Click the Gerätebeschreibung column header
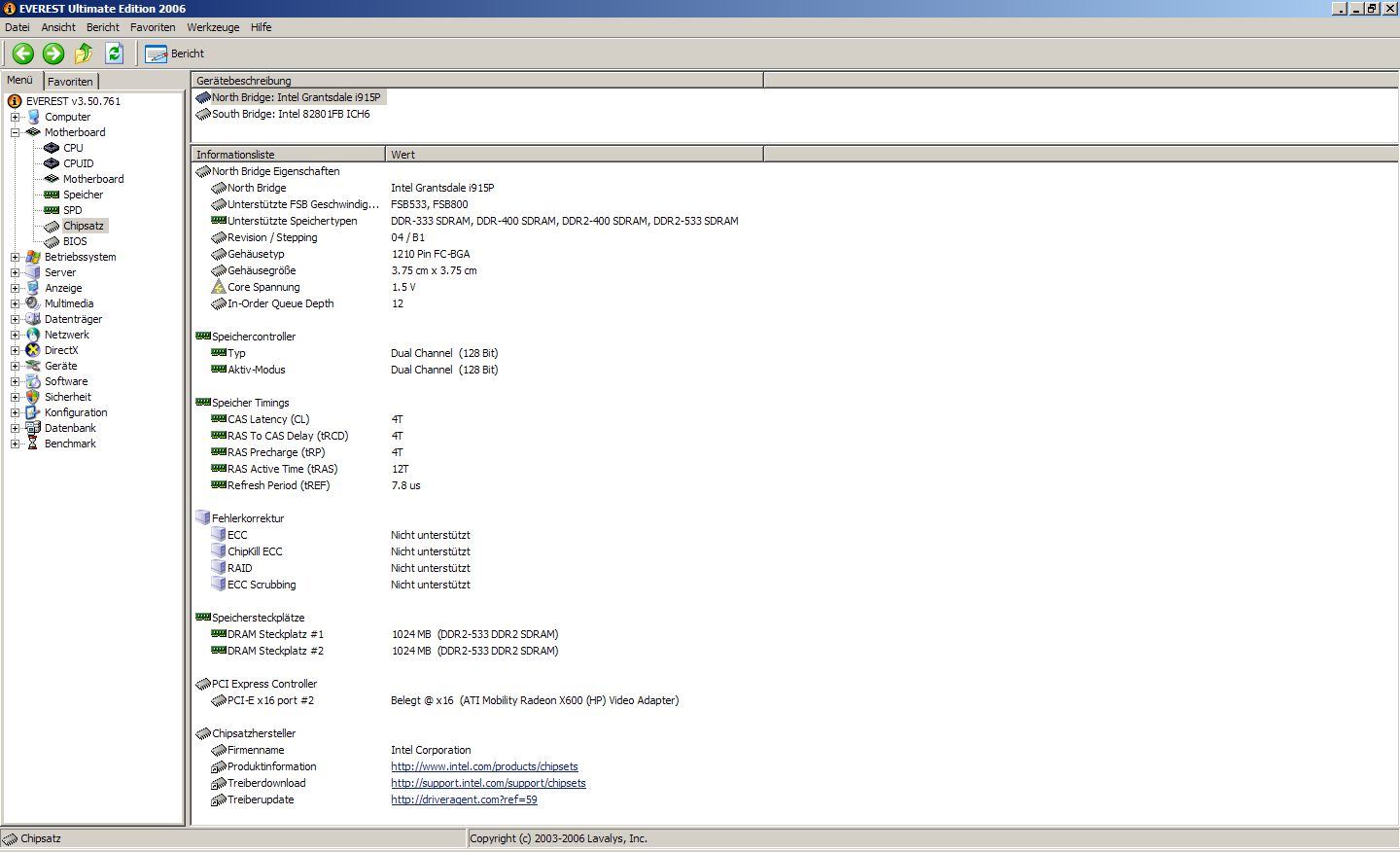The width and height of the screenshot is (1400, 852). coord(477,81)
